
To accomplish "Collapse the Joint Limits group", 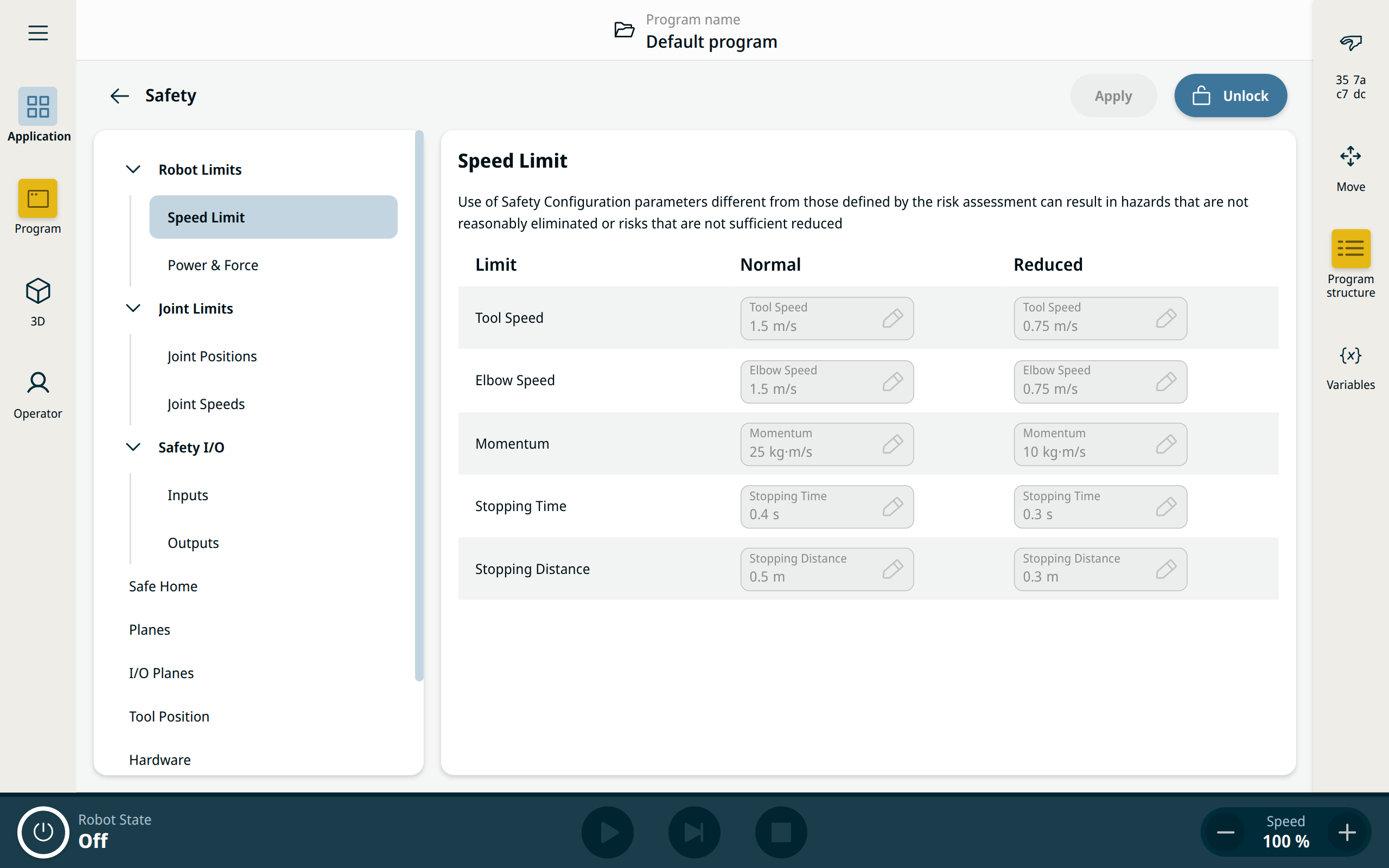I will 133,308.
